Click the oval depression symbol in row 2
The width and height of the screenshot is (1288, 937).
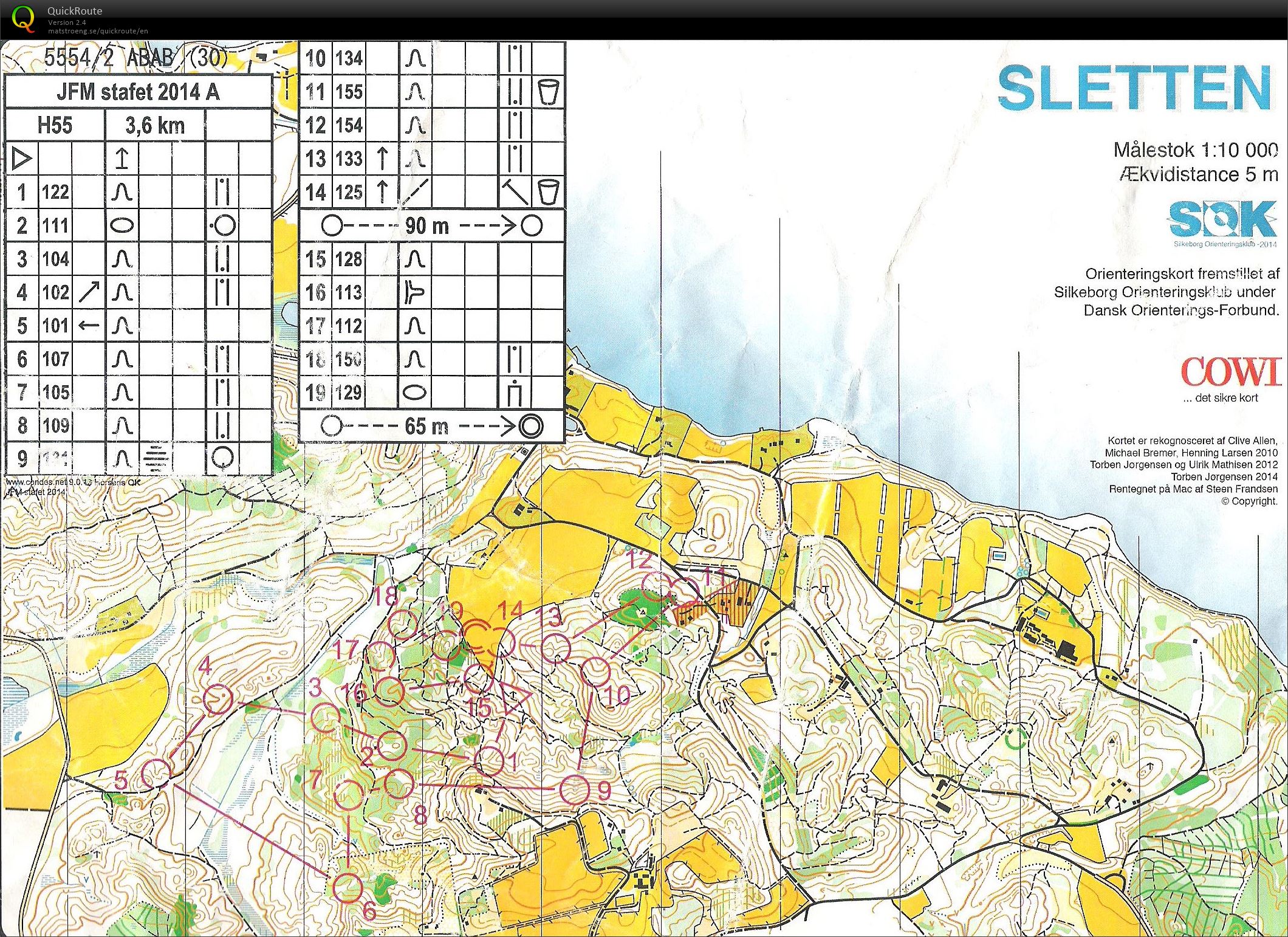coord(122,225)
